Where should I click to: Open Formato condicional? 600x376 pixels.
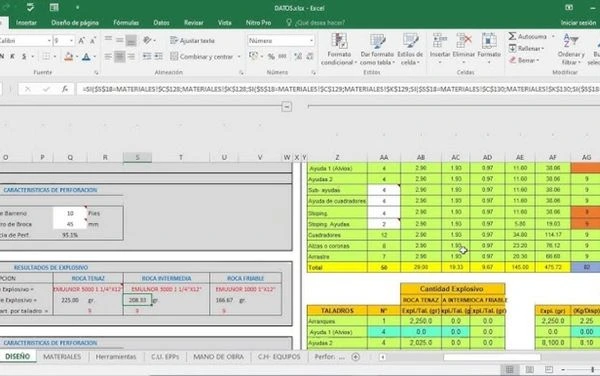(339, 49)
